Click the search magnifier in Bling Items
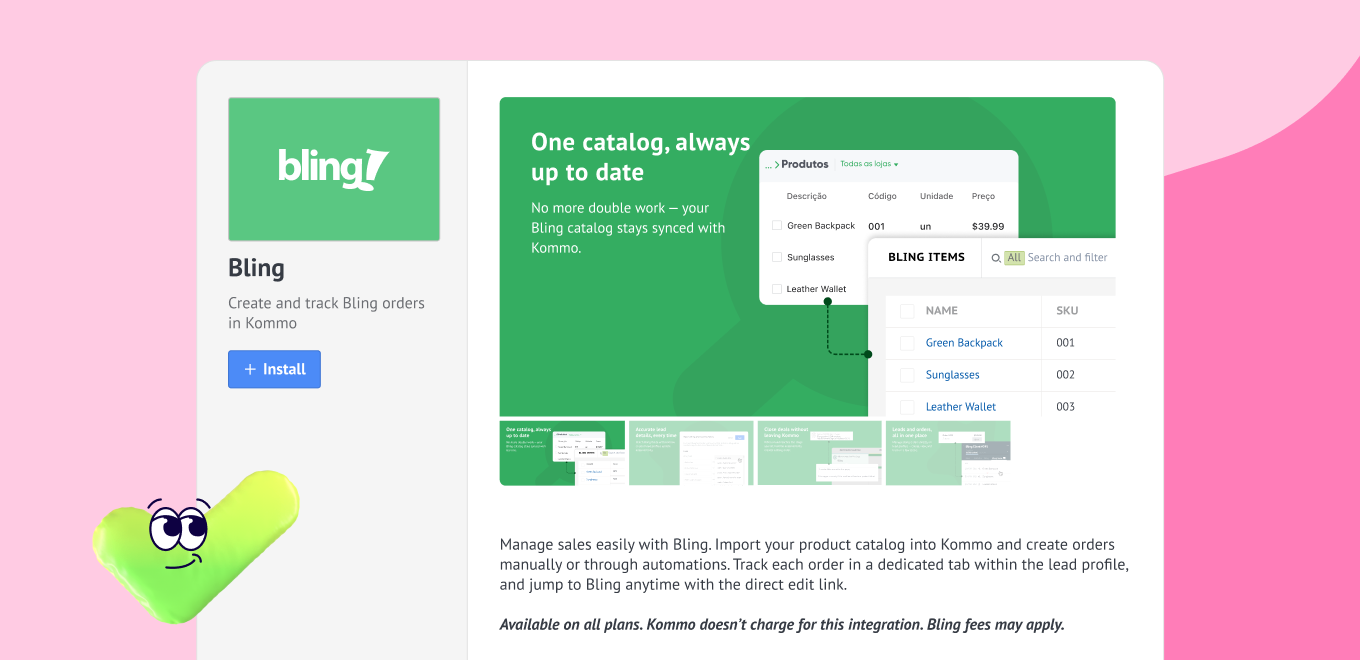1360x660 pixels. coord(995,258)
